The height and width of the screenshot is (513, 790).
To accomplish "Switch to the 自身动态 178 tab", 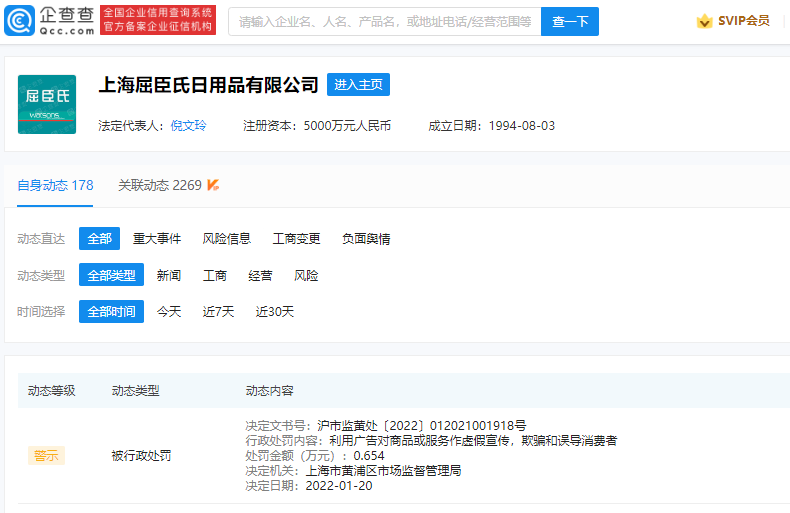I will point(55,185).
